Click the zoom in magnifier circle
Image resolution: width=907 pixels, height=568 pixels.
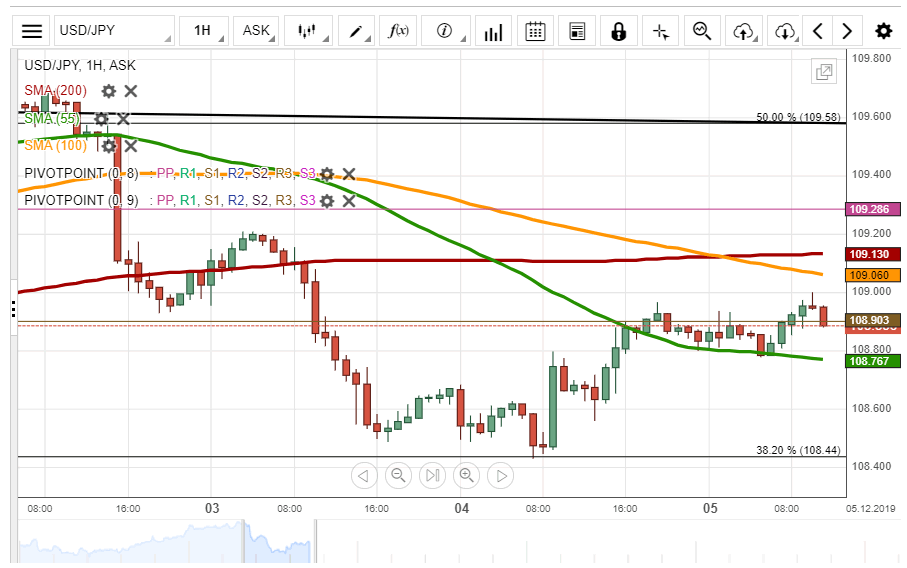point(467,476)
